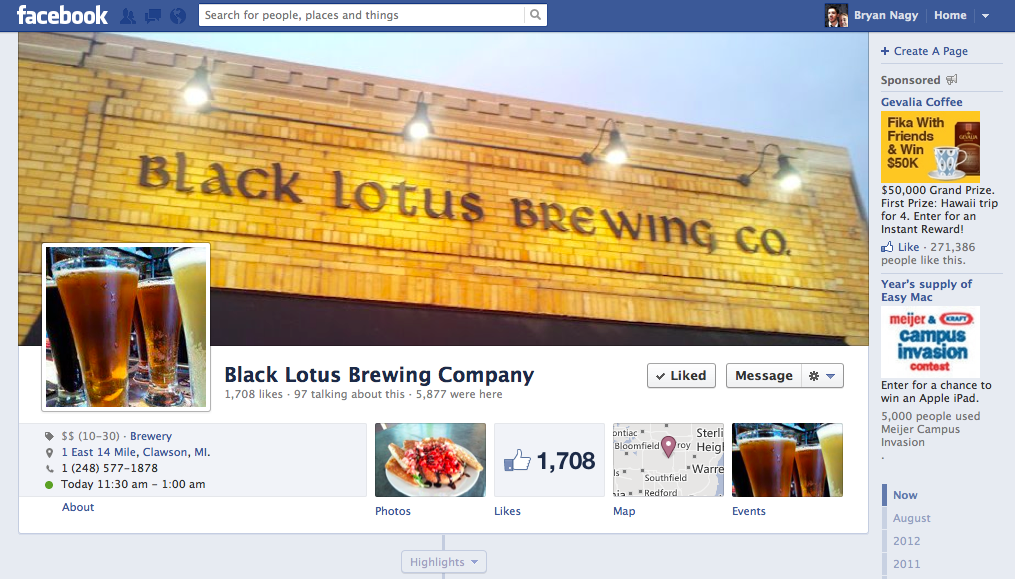Viewport: 1015px width, 579px height.
Task: Go to Home in top bar
Action: (x=950, y=15)
